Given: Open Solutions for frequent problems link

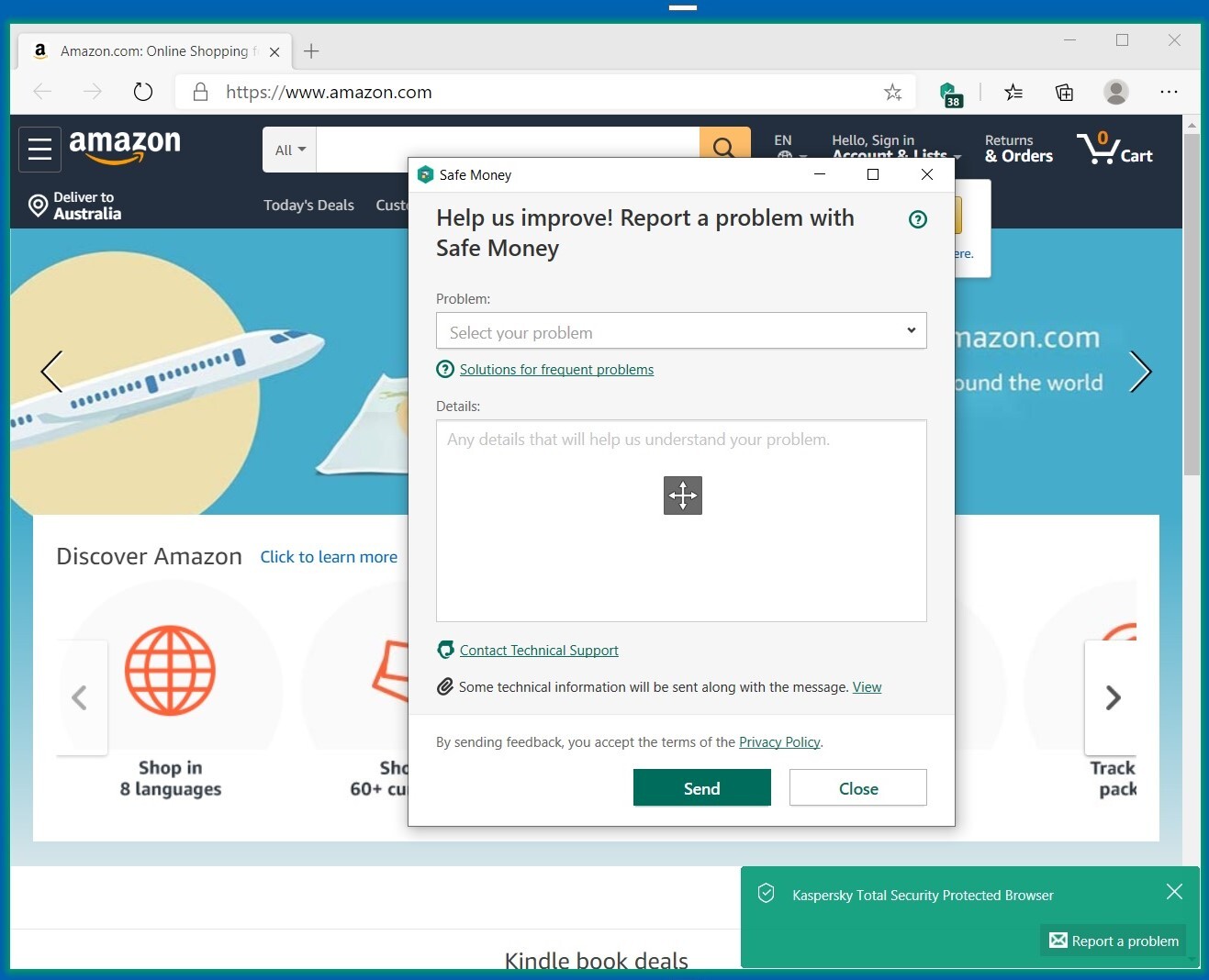Looking at the screenshot, I should (556, 369).
